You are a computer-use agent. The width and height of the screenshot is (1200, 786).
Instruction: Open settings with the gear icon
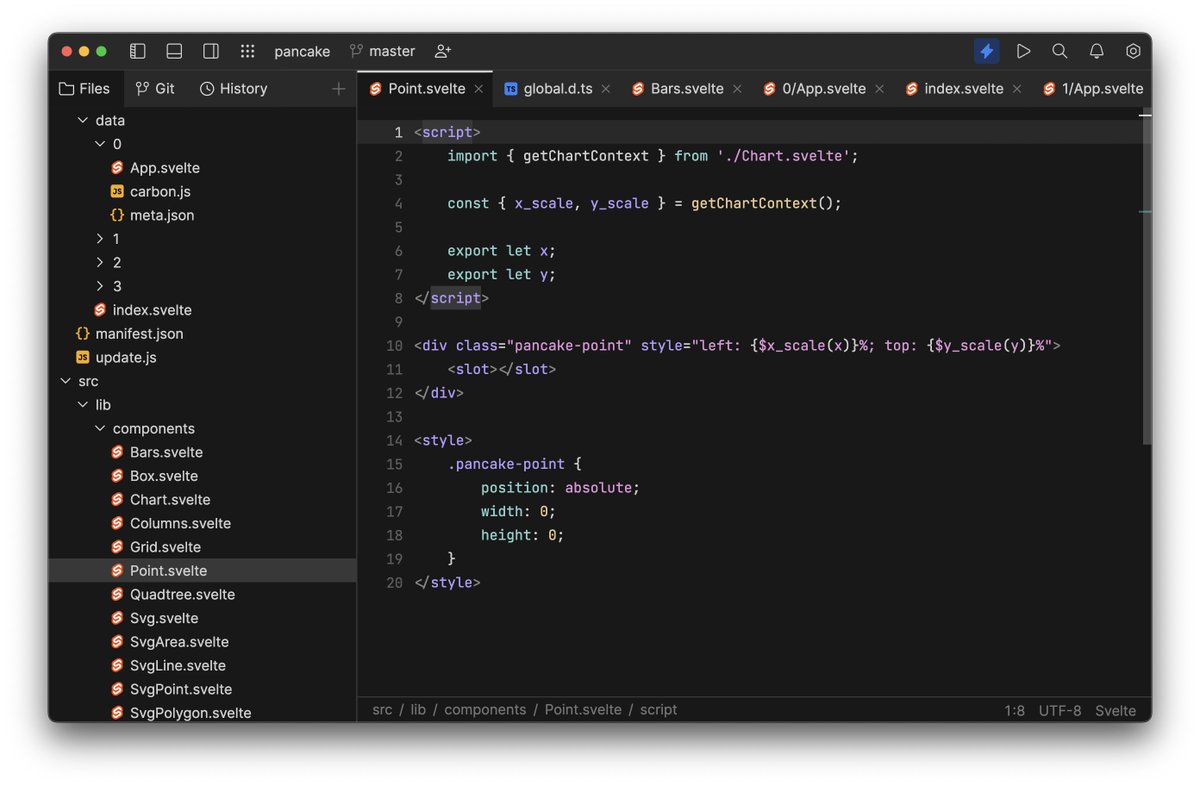[1132, 50]
